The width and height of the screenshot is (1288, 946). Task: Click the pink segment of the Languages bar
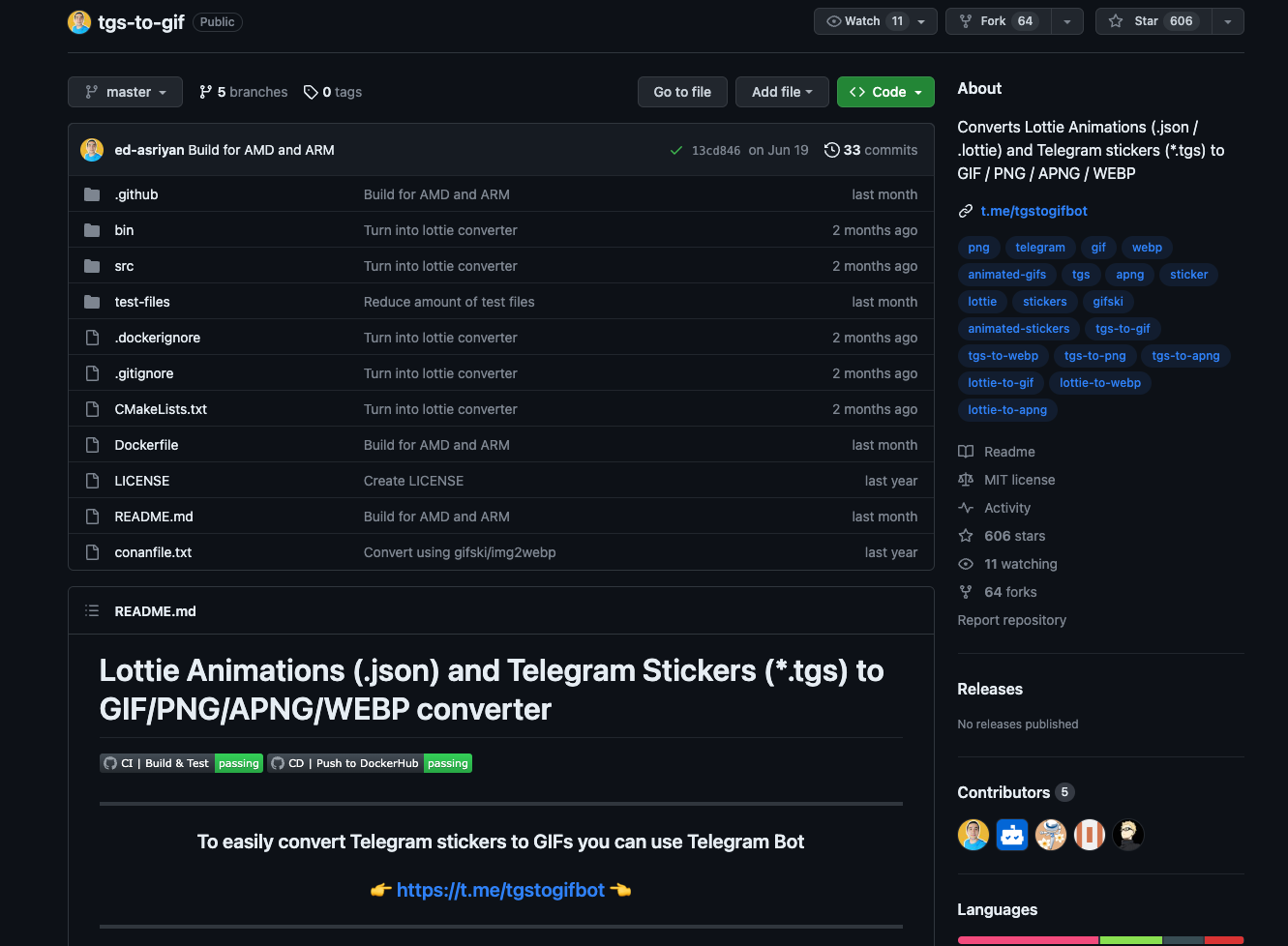click(1028, 940)
